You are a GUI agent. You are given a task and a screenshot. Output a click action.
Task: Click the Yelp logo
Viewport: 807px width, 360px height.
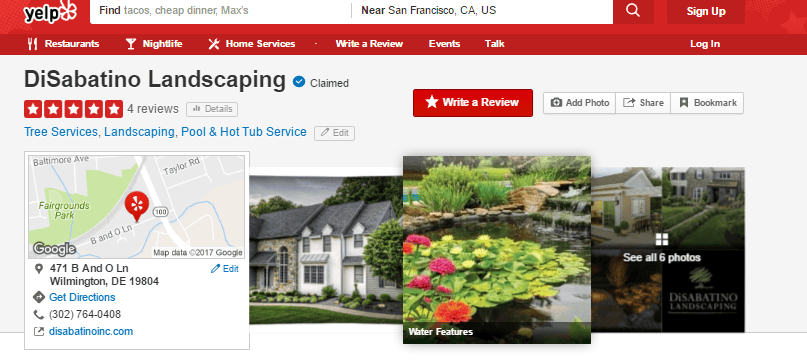(50, 11)
